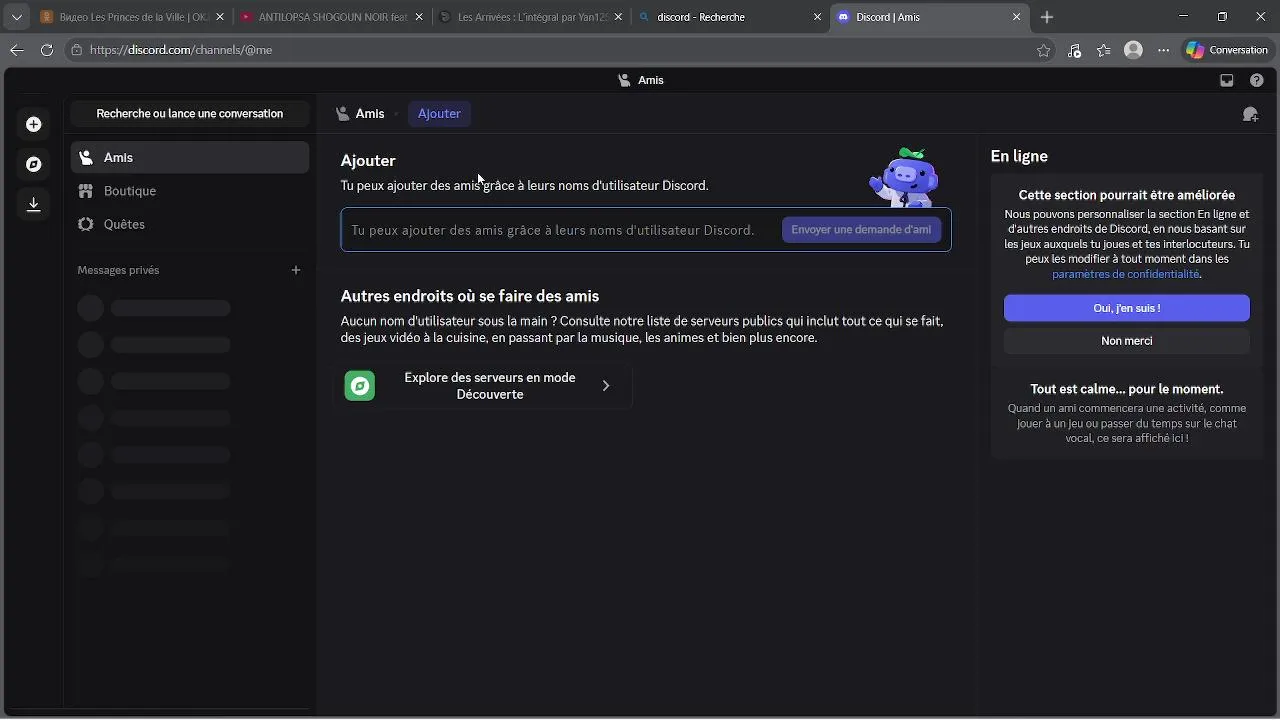The image size is (1280, 720).
Task: Click Envoyer une demande d'ami button
Action: [x=861, y=230]
